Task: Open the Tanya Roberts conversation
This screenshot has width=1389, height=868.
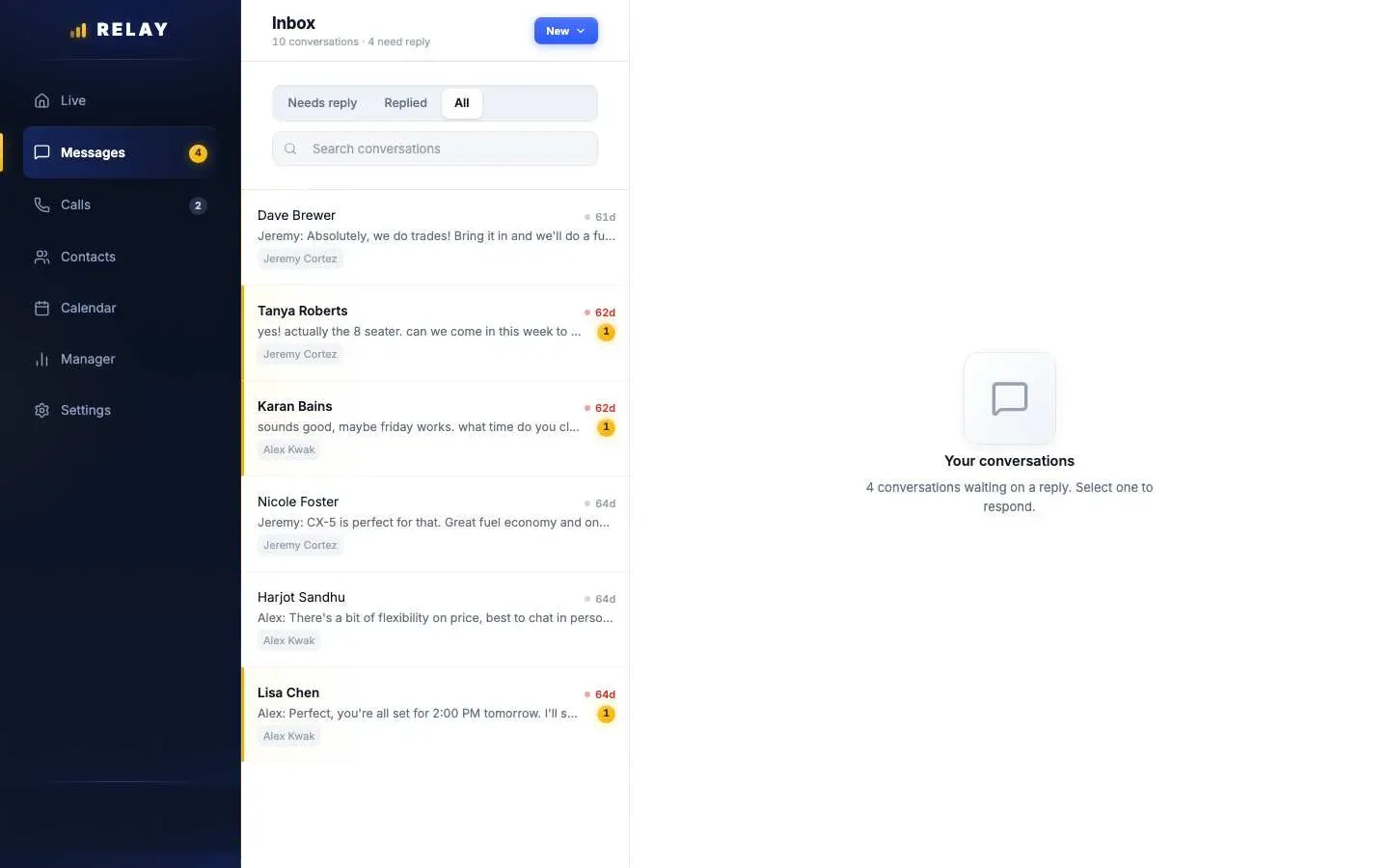Action: 435,333
